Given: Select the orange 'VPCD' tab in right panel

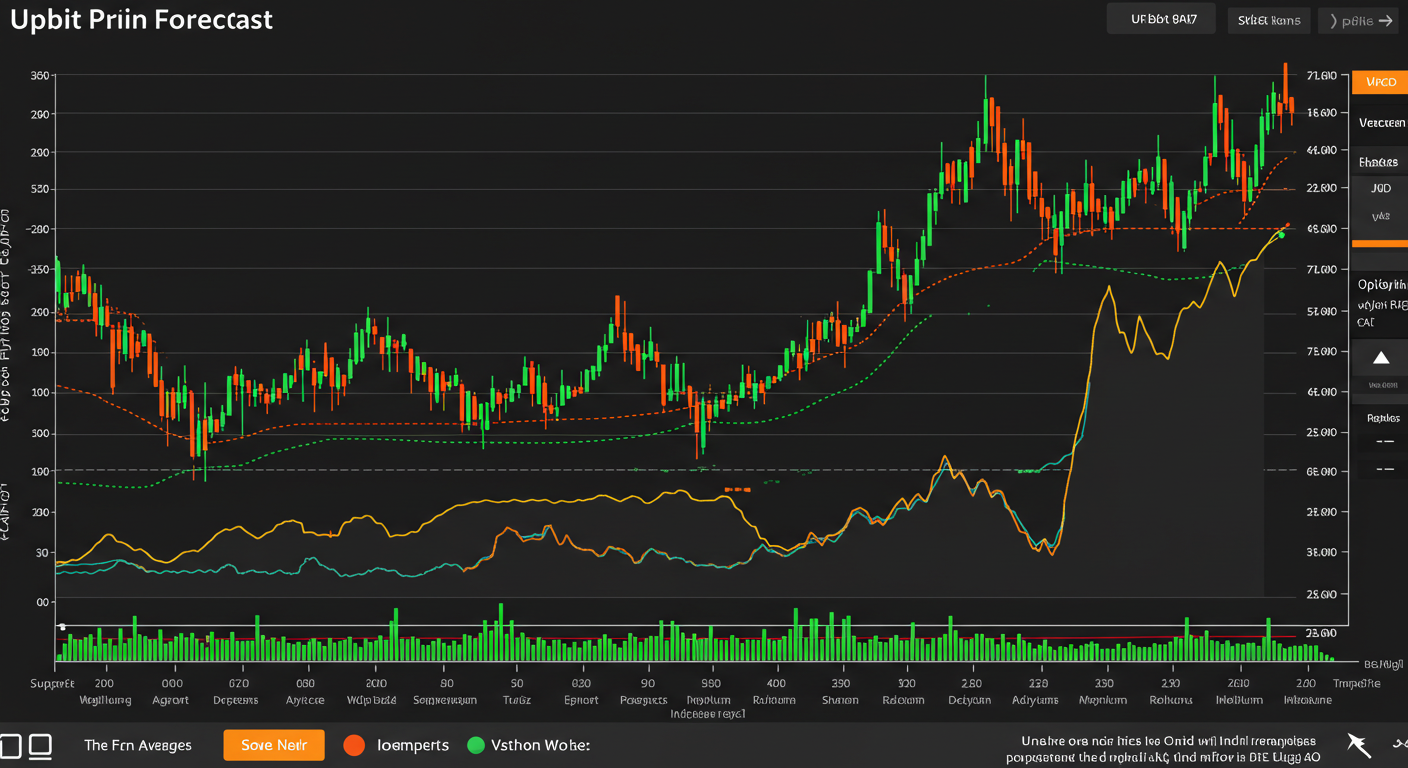Looking at the screenshot, I should click(1380, 82).
